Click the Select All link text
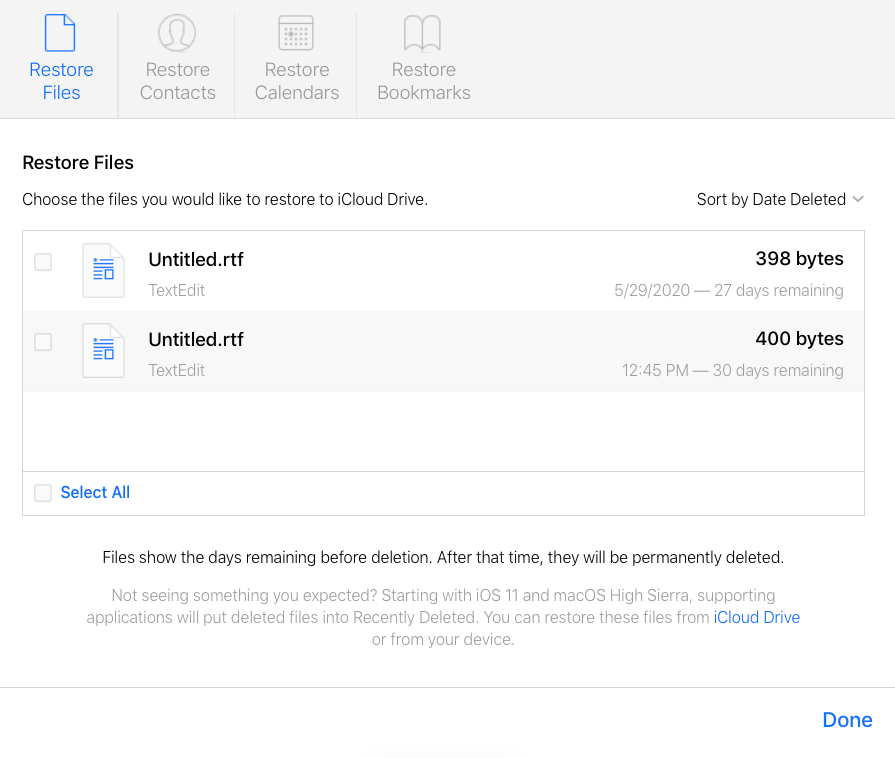The width and height of the screenshot is (895, 758). (95, 492)
